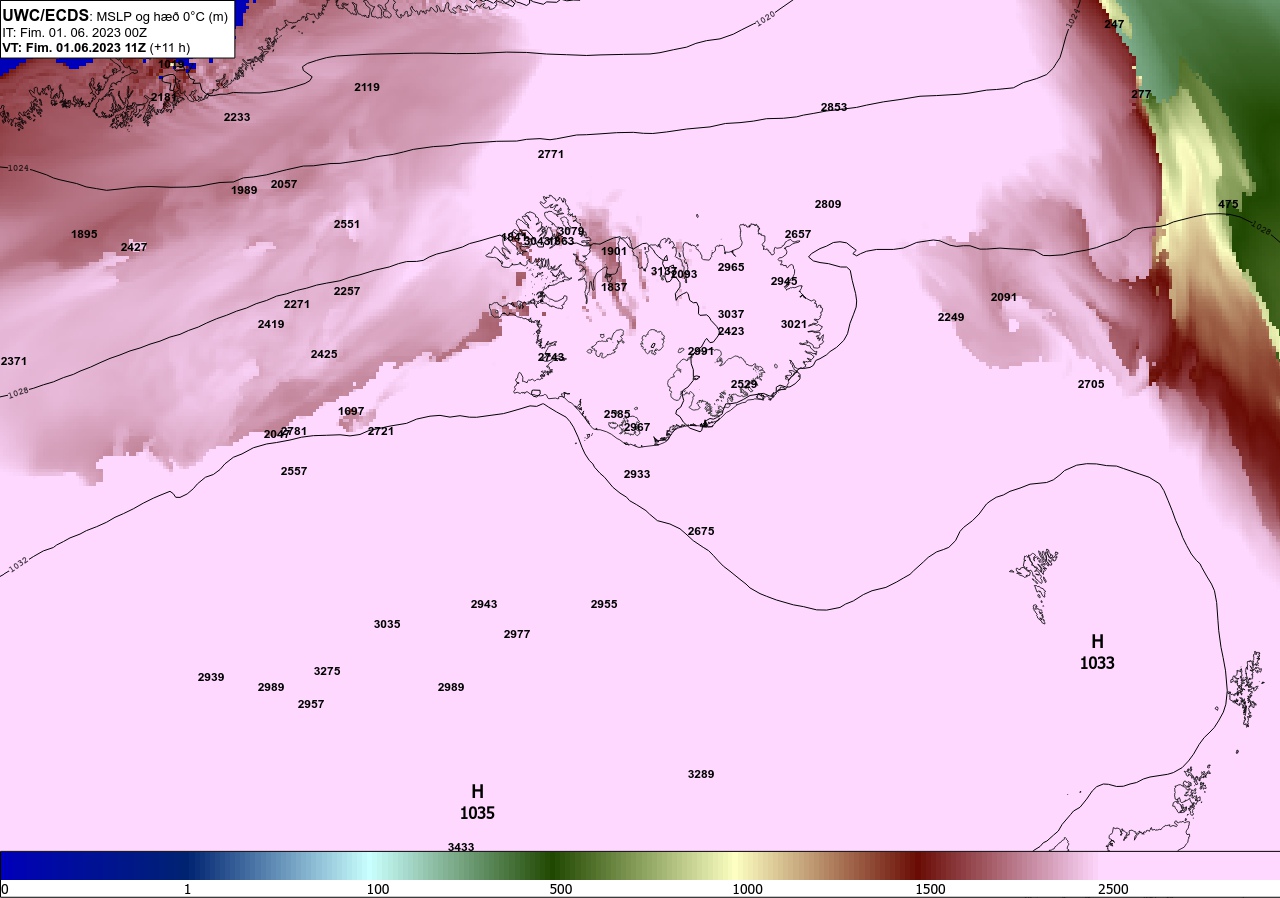
Task: Click the value 2425 on the map
Action: [x=324, y=354]
